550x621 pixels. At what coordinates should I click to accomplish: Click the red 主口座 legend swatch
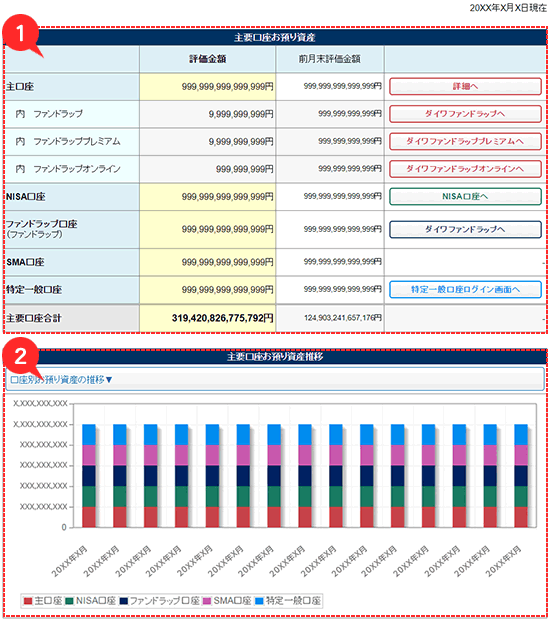click(x=28, y=601)
